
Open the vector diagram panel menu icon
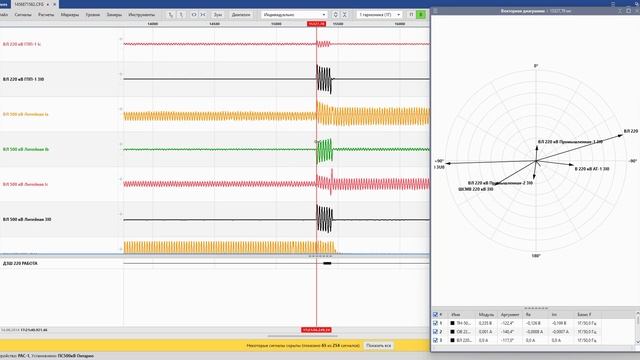click(435, 11)
